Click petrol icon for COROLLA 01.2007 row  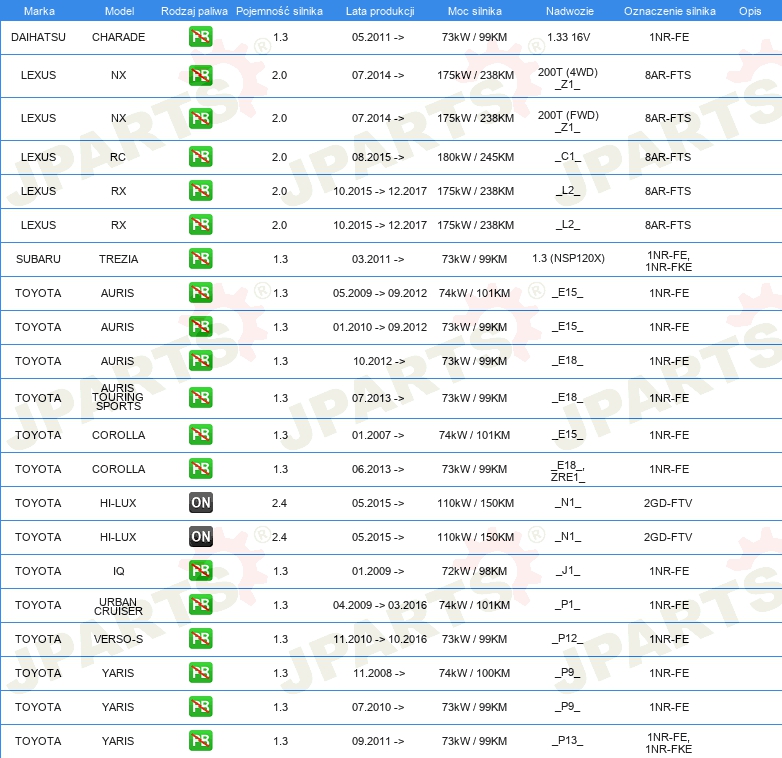[200, 434]
